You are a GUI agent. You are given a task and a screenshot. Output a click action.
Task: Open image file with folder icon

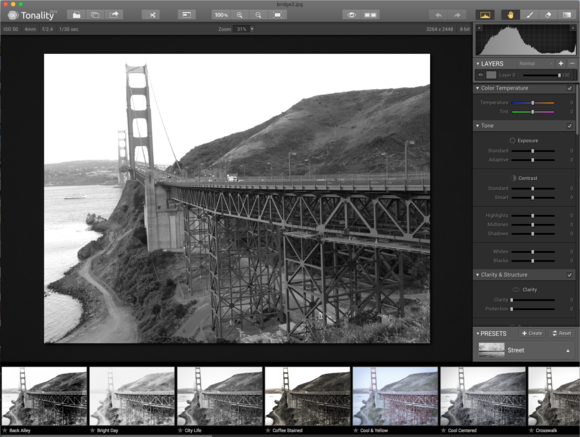(x=76, y=15)
